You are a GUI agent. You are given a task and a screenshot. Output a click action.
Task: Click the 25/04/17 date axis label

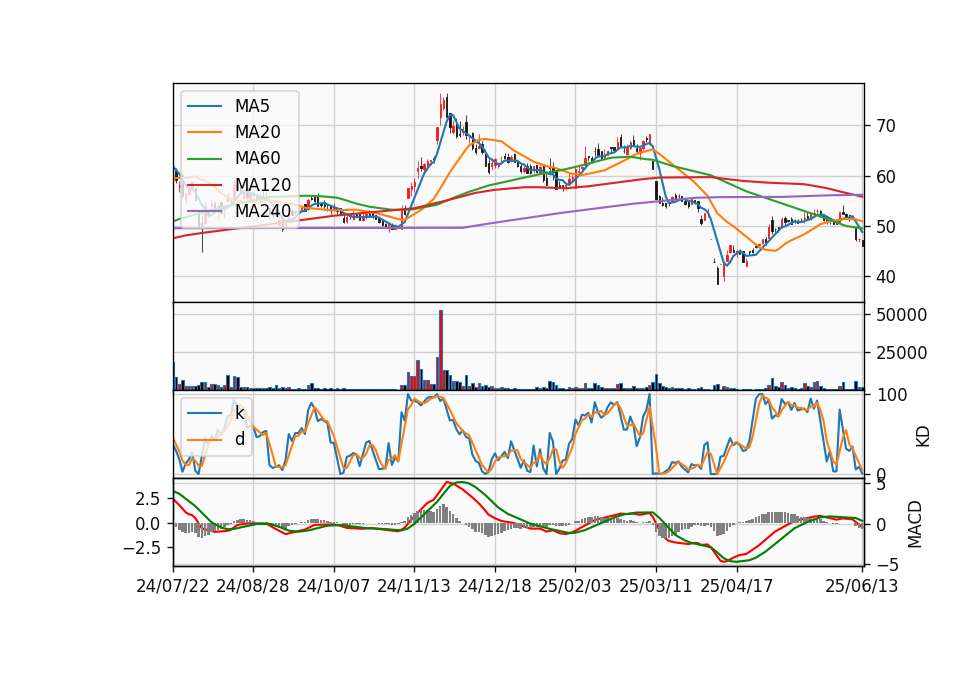[737, 586]
